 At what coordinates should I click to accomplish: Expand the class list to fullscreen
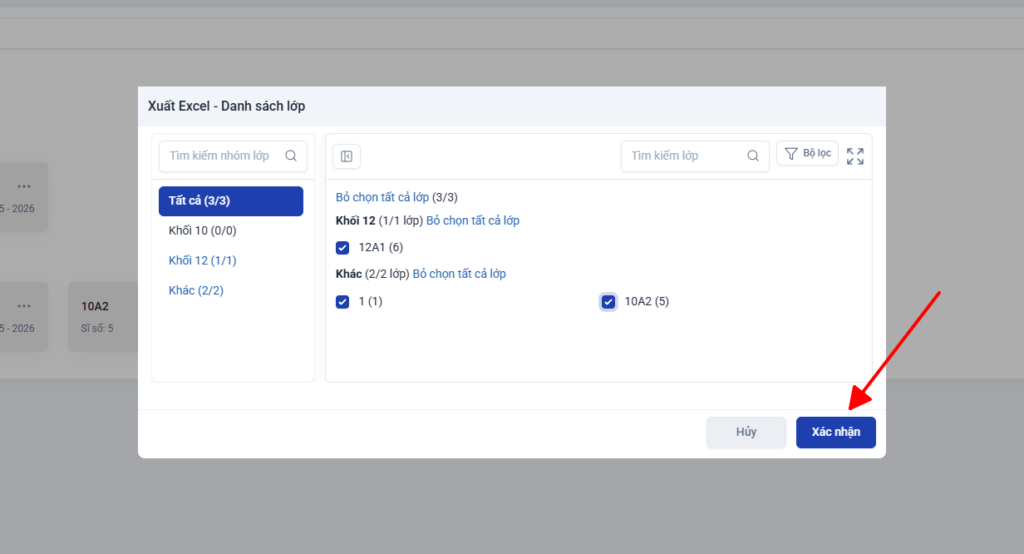pos(855,156)
